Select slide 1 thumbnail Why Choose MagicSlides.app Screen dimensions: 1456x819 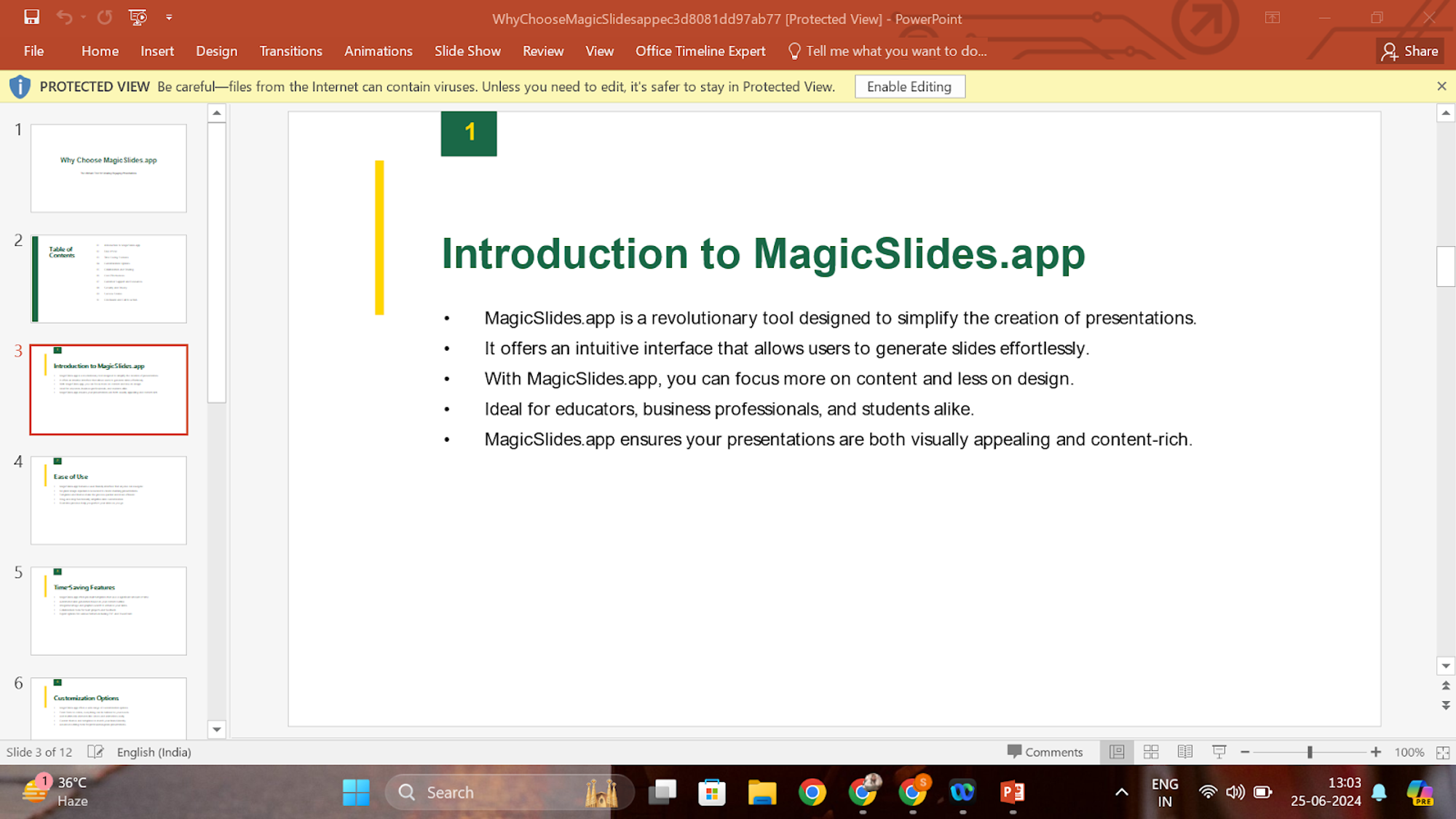(108, 168)
